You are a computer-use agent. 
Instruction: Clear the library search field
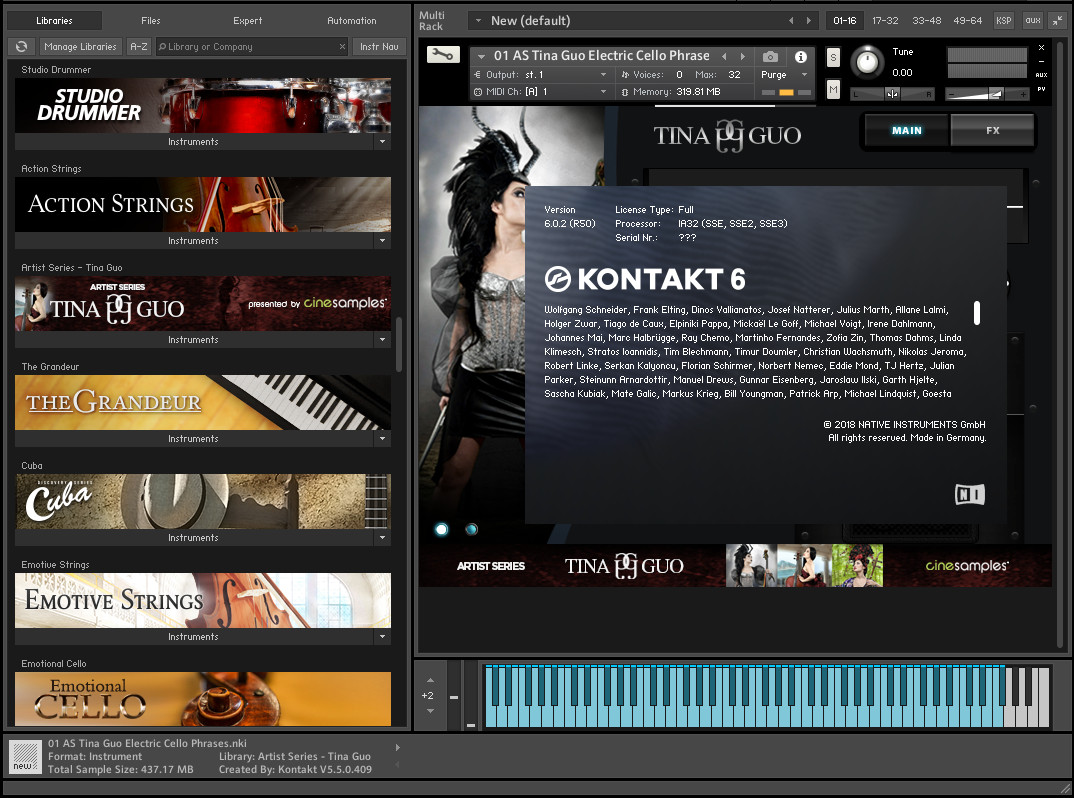(x=342, y=47)
